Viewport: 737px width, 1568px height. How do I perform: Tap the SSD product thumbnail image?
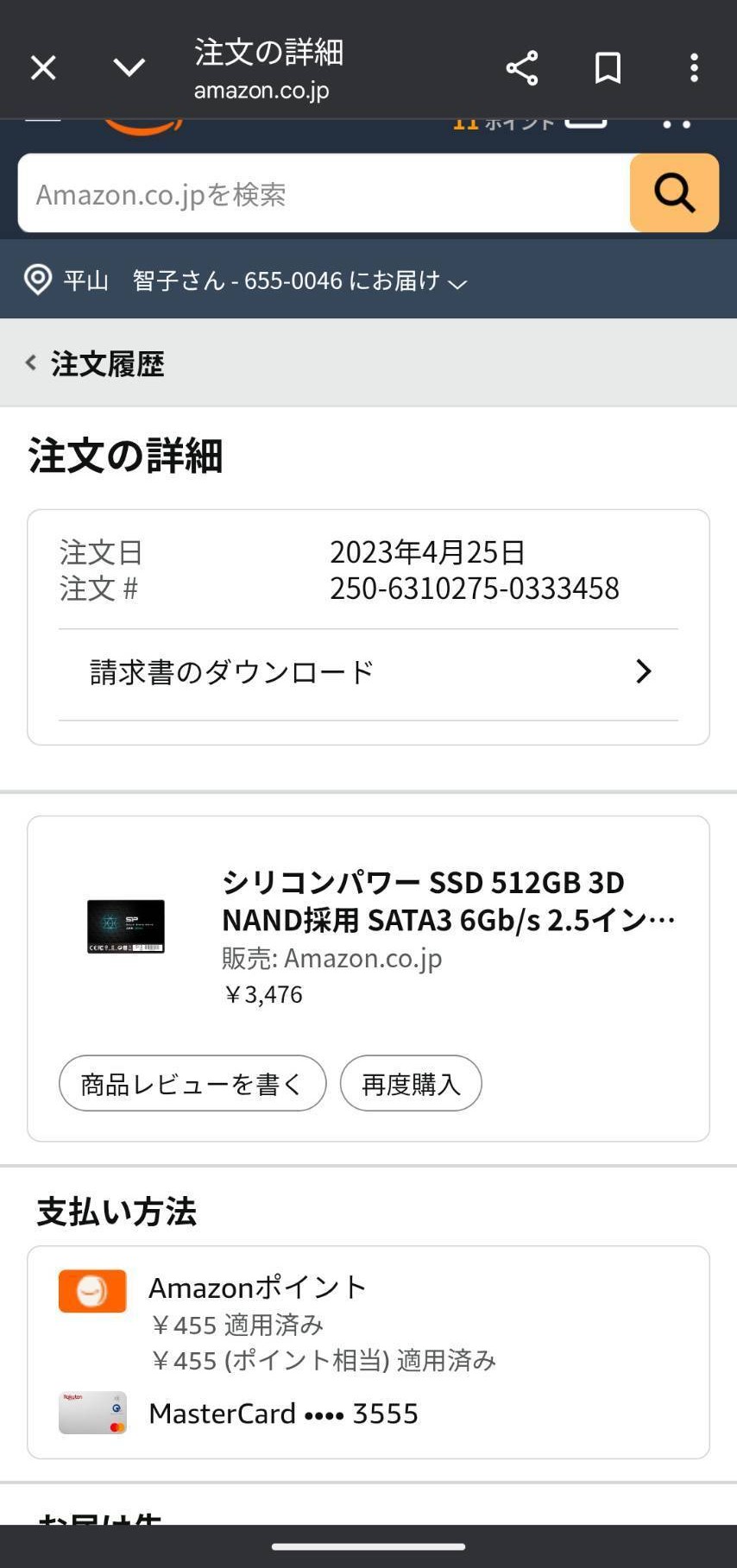pyautogui.click(x=126, y=926)
